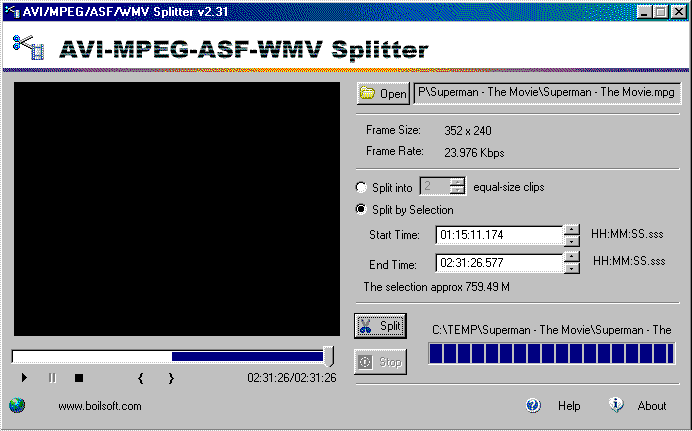Click the seek slider thumb on timeline

(328, 356)
